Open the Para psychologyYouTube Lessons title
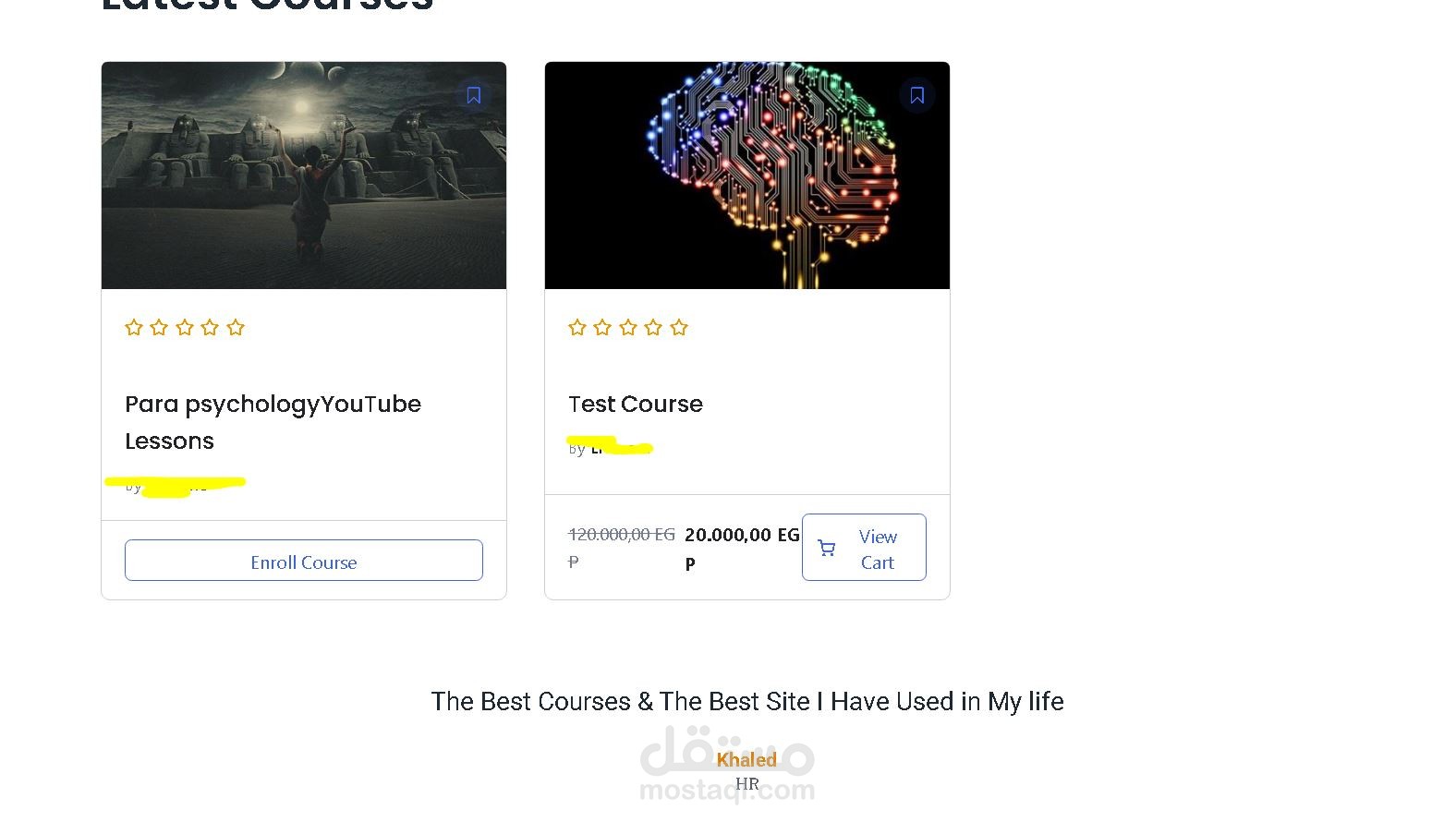 [x=273, y=422]
